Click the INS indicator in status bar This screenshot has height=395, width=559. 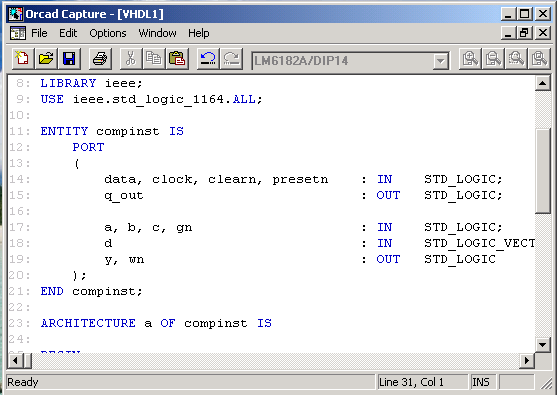coord(481,382)
